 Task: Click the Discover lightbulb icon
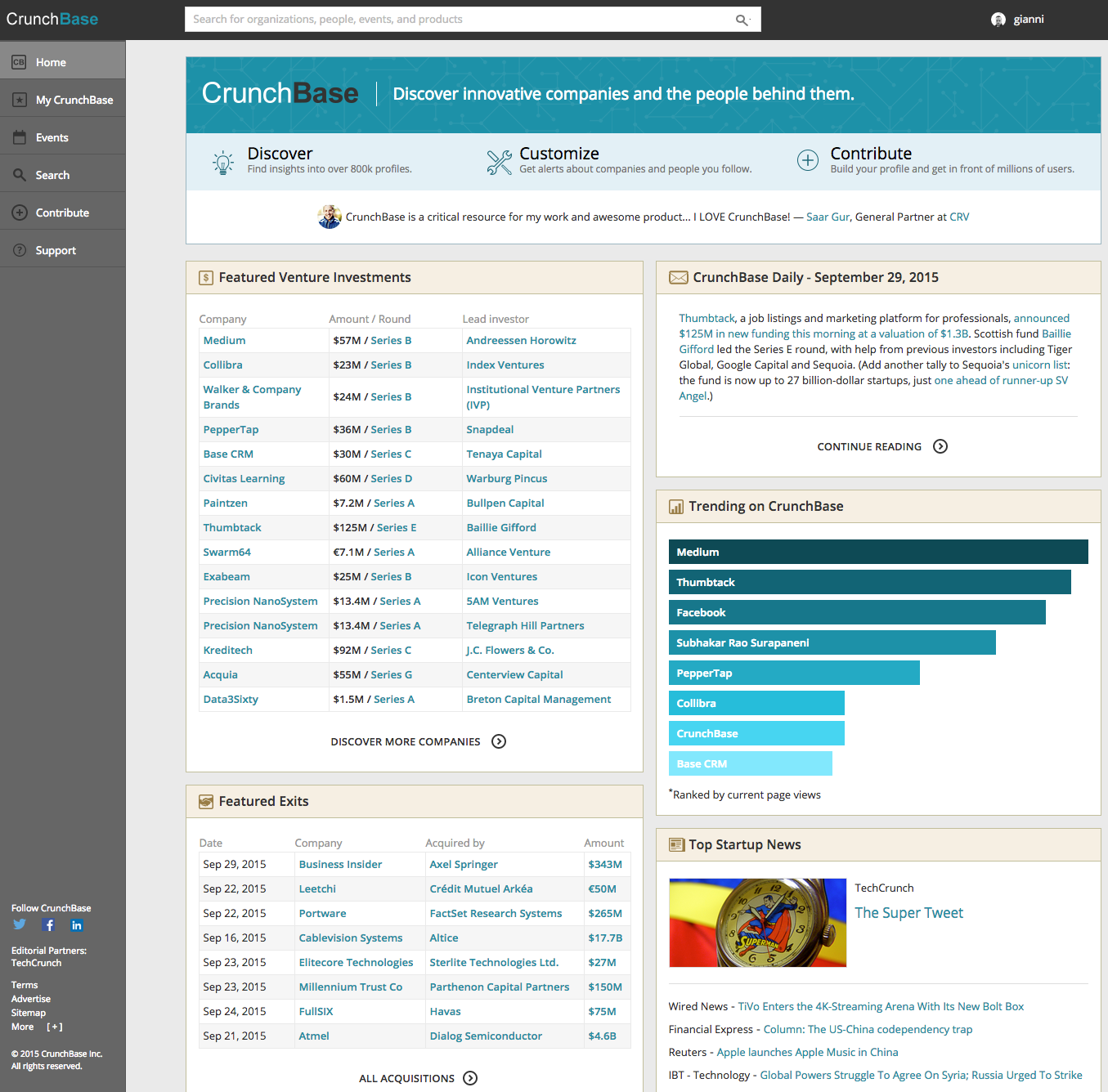[222, 162]
